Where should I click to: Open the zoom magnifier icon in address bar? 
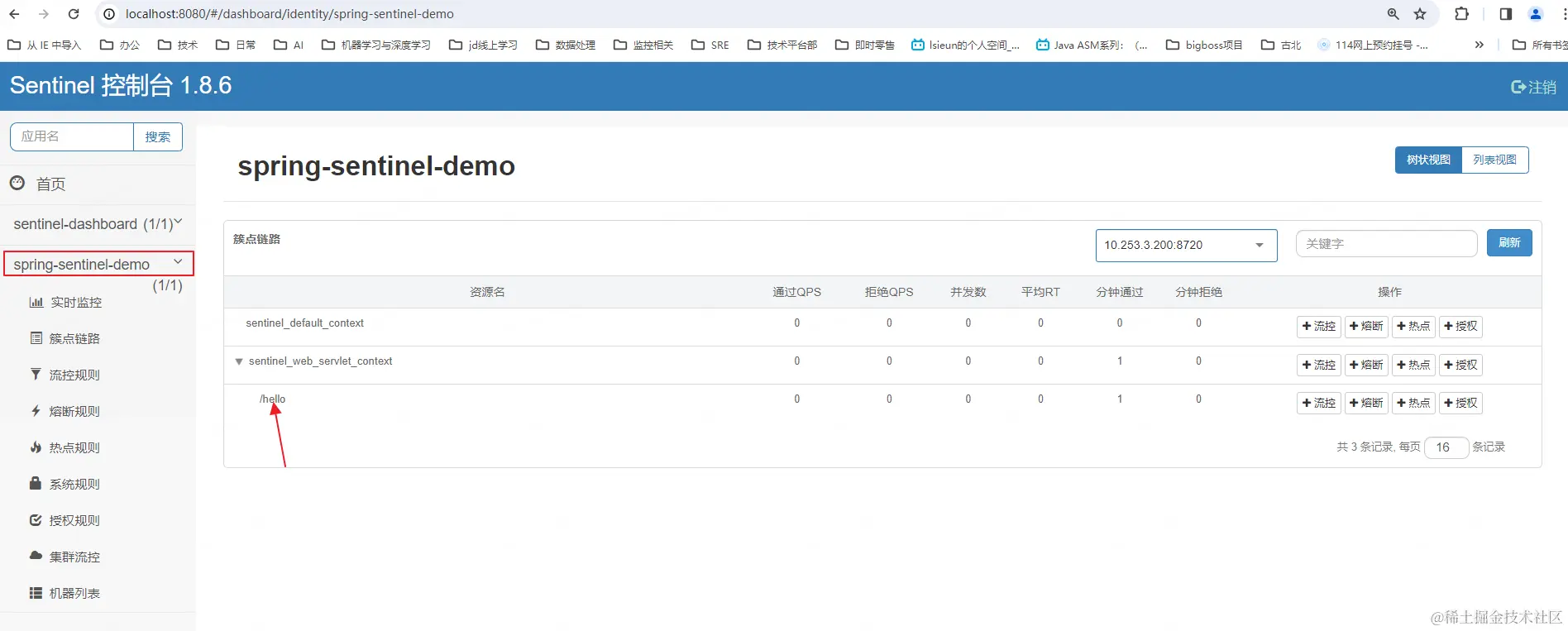(x=1394, y=14)
